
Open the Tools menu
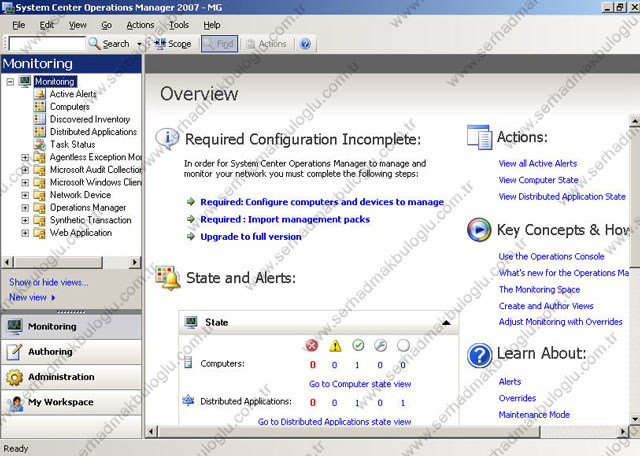click(179, 25)
